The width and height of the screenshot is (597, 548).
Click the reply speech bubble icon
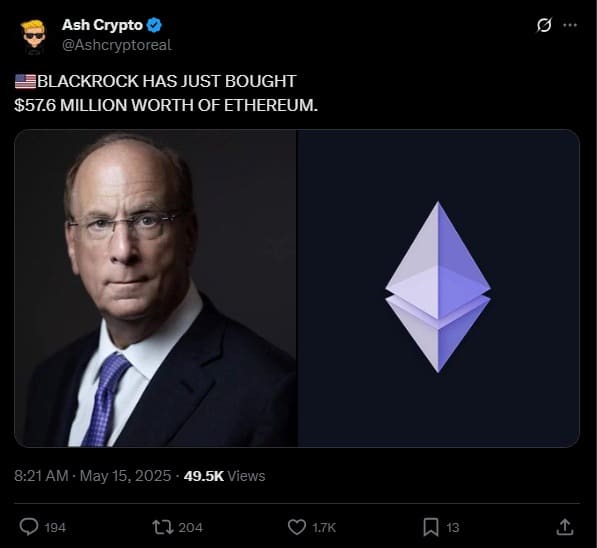(x=29, y=527)
